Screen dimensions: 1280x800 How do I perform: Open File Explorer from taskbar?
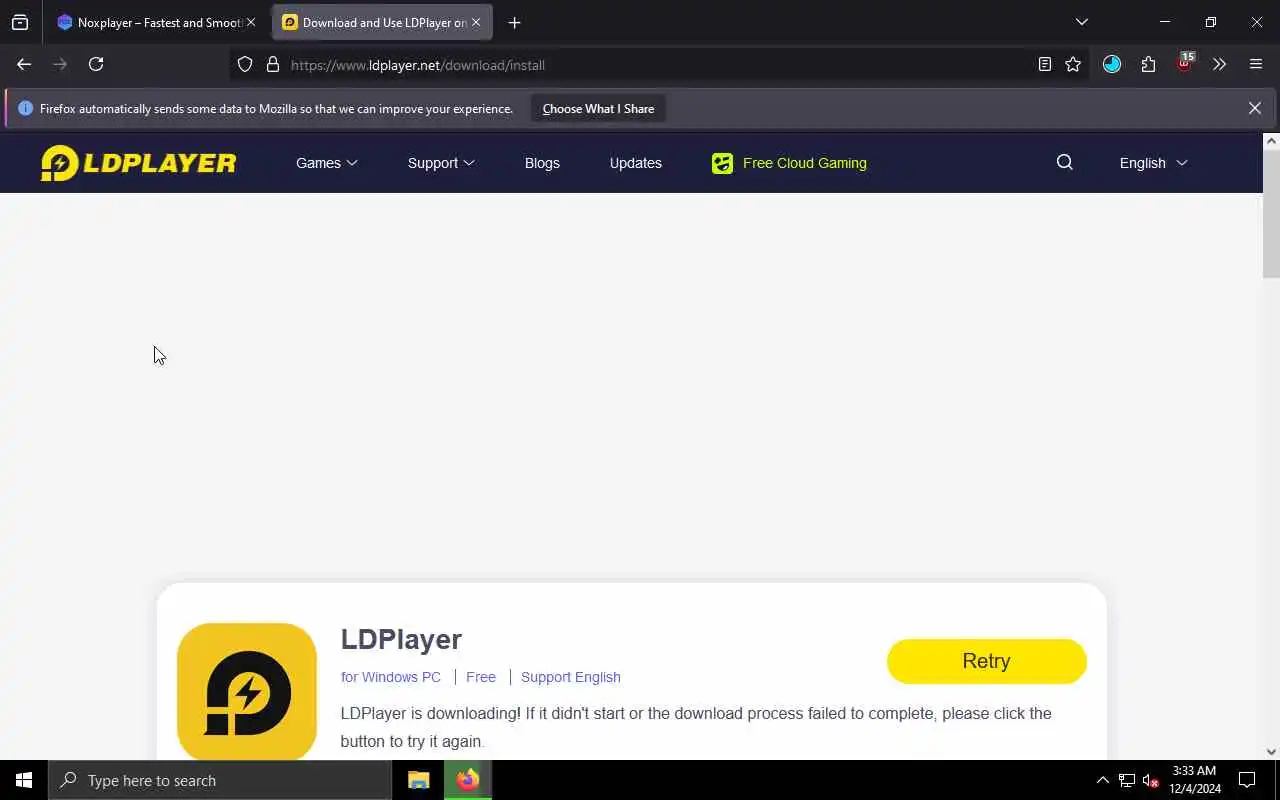tap(419, 780)
